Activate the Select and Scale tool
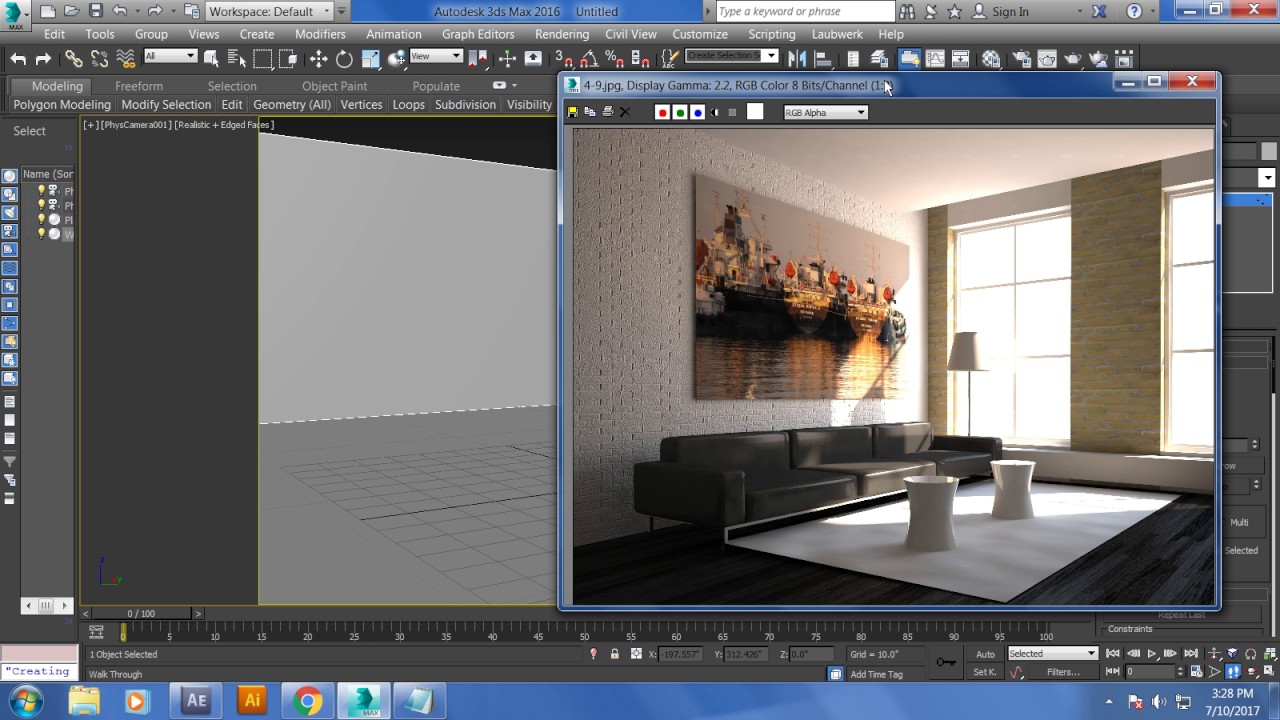 click(x=370, y=59)
